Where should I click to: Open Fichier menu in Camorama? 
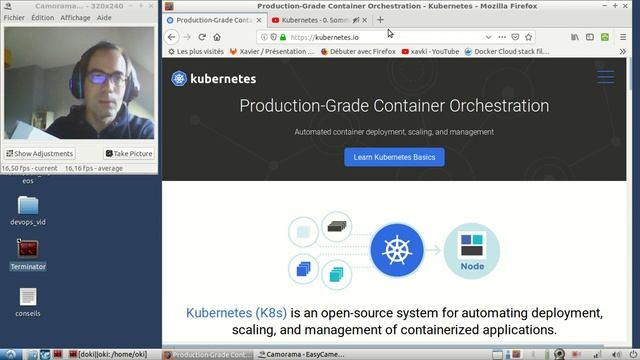coord(14,18)
